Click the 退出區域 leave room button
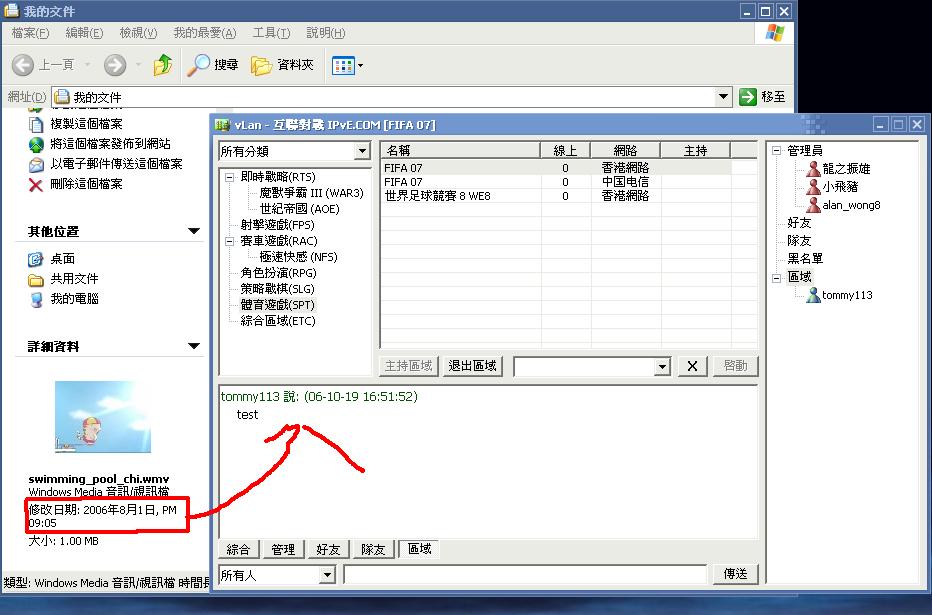The height and width of the screenshot is (615, 932). click(473, 366)
